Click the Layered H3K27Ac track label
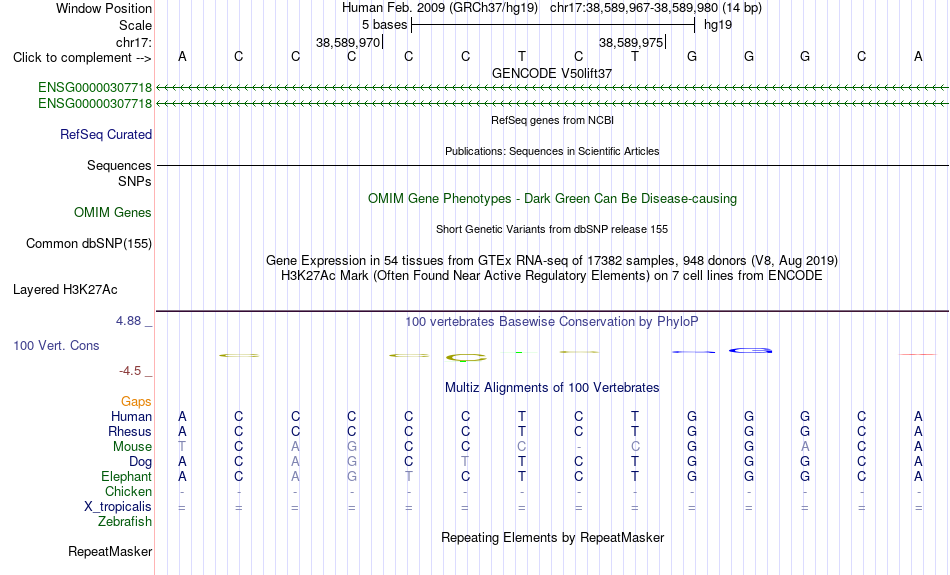Viewport: 950px width, 575px height. [65, 290]
